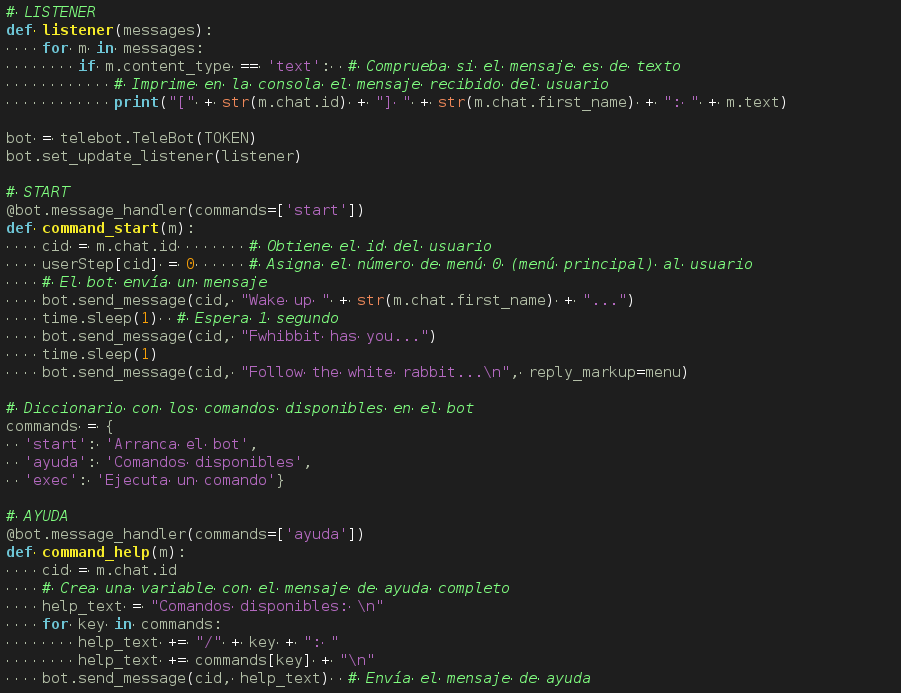This screenshot has width=901, height=693.
Task: Click the "Fwhibbit has you..." string
Action: coord(338,336)
